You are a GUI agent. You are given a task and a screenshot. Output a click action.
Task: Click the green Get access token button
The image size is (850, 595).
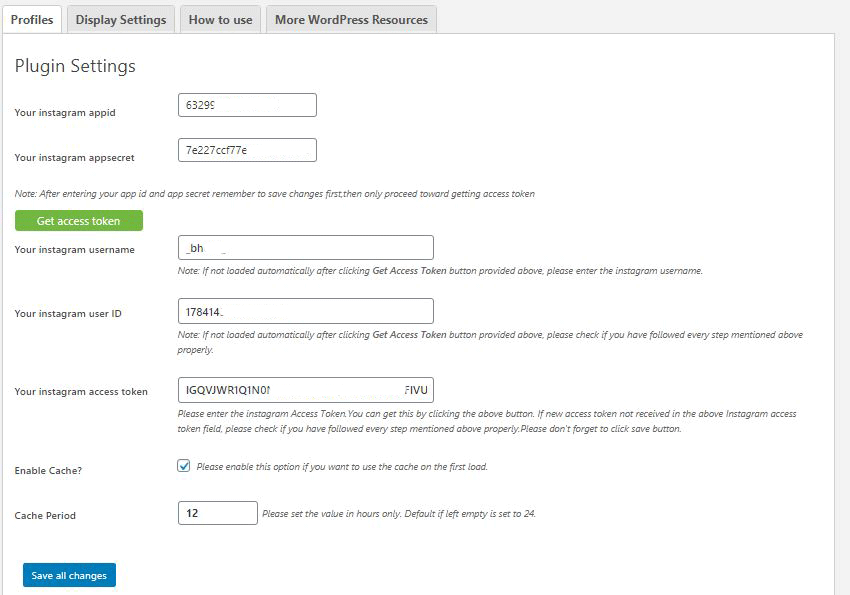click(79, 221)
